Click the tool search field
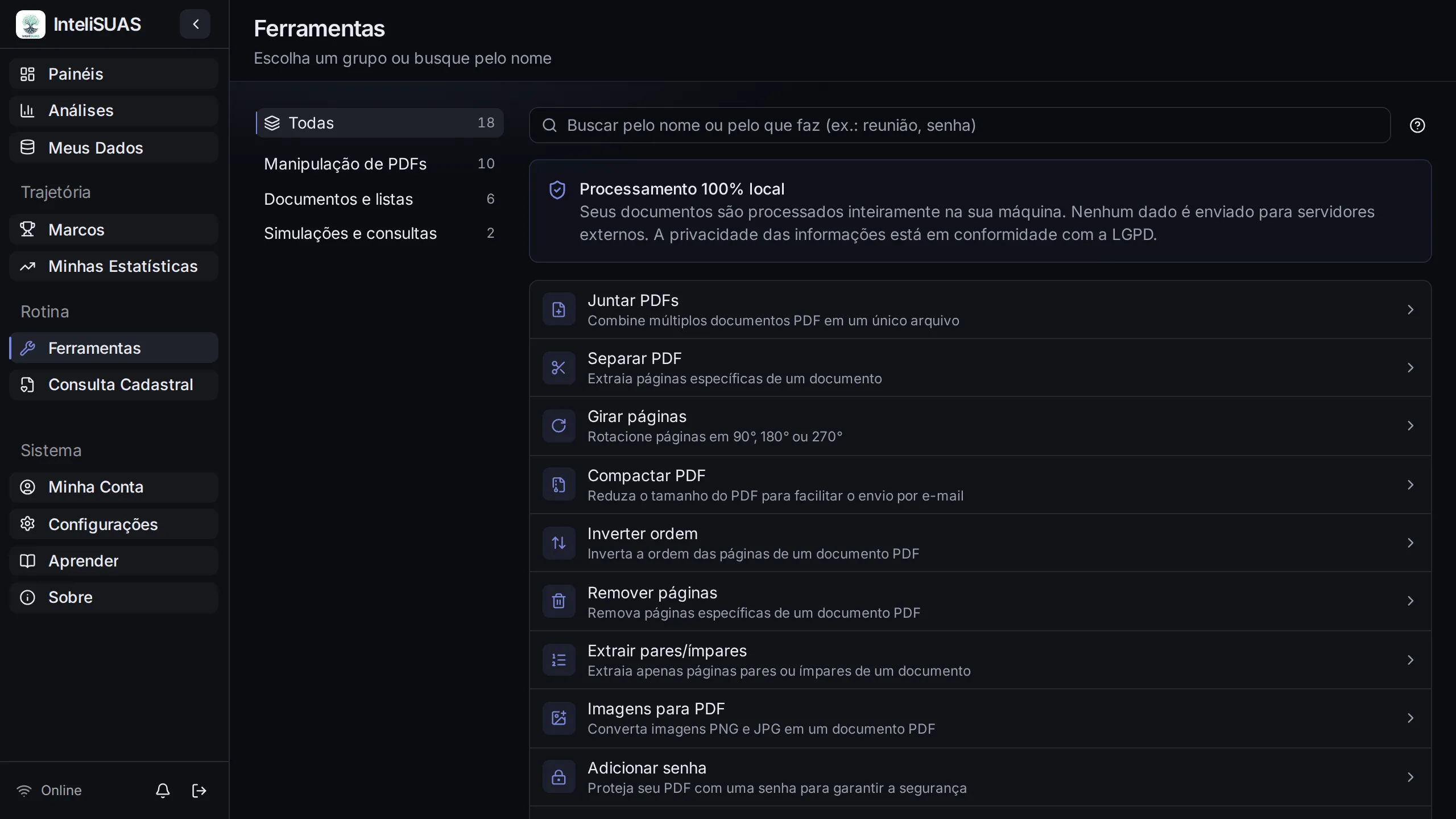 (x=959, y=125)
